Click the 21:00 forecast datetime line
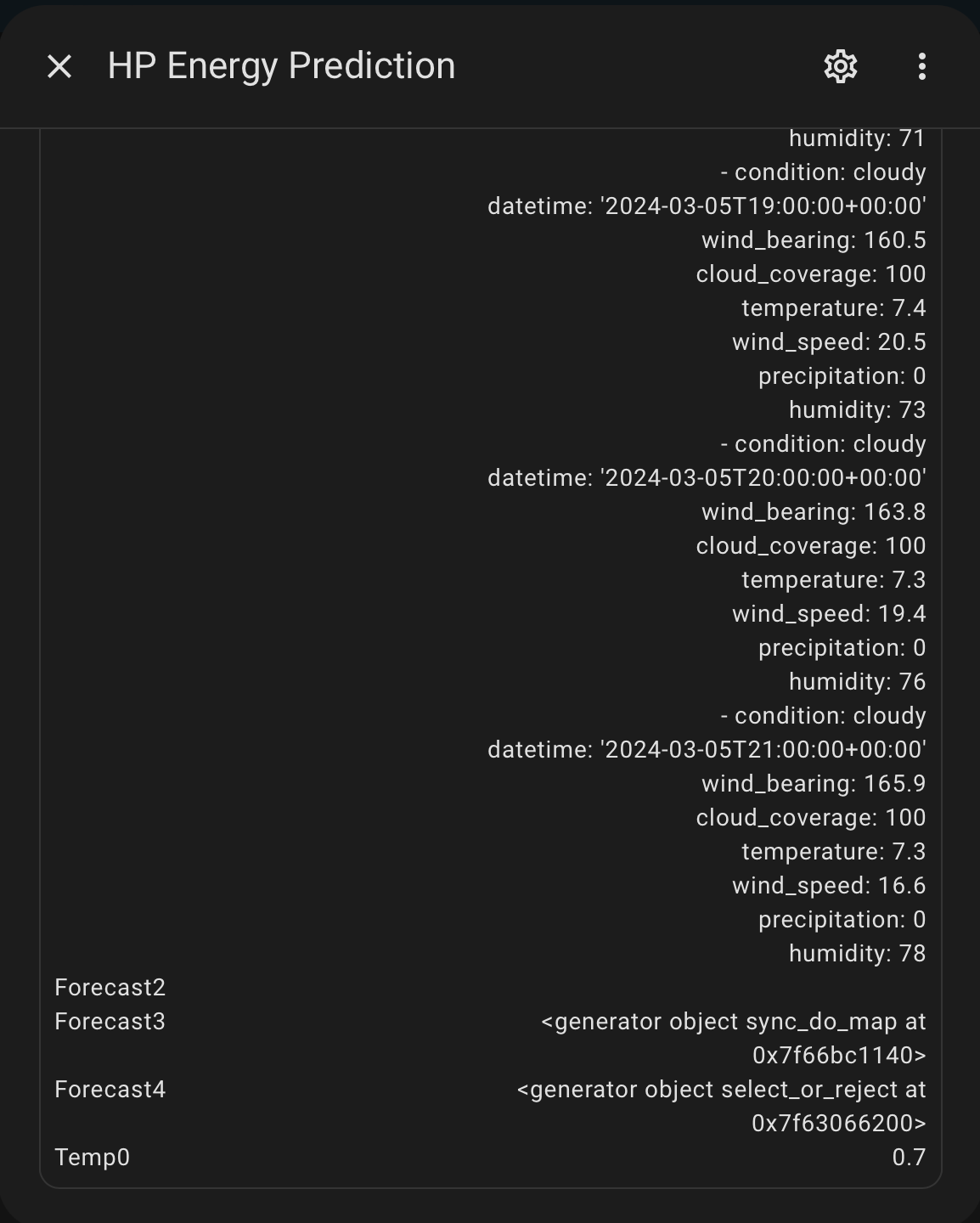This screenshot has height=1223, width=980. tap(706, 750)
